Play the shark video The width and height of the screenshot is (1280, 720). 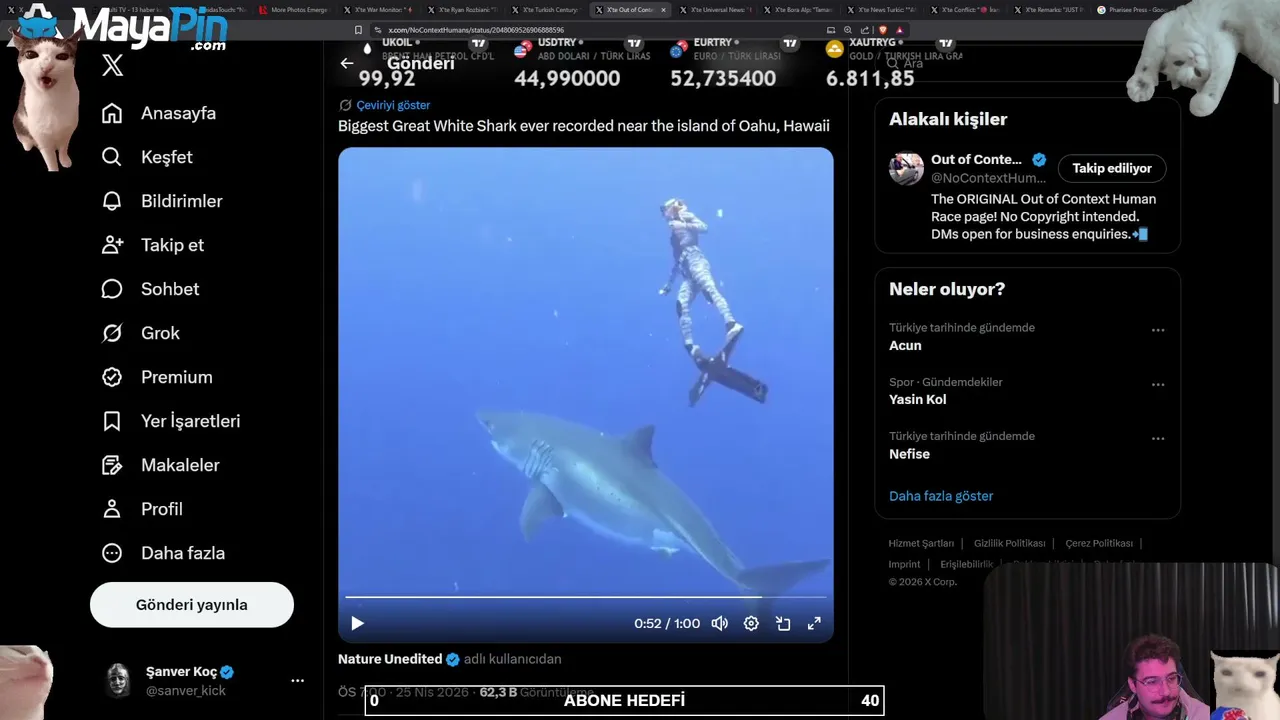(x=357, y=623)
